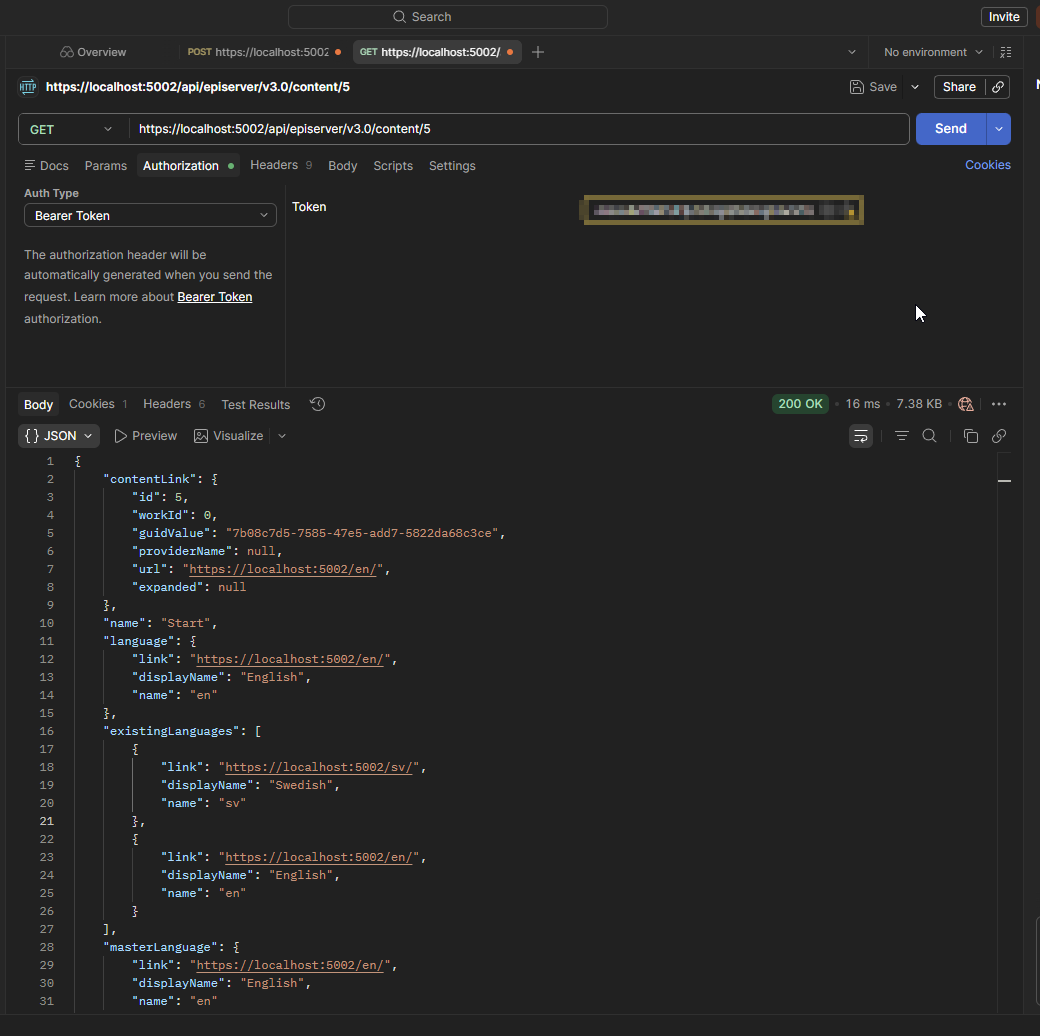This screenshot has height=1036, width=1040.
Task: Click the search magnifier icon in top bar
Action: (399, 17)
